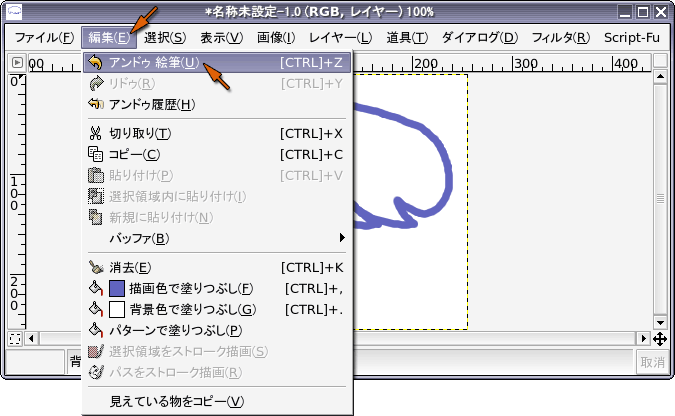Click the vertical scrollbar handle
Screen dimensions: 675x416
tap(660, 199)
